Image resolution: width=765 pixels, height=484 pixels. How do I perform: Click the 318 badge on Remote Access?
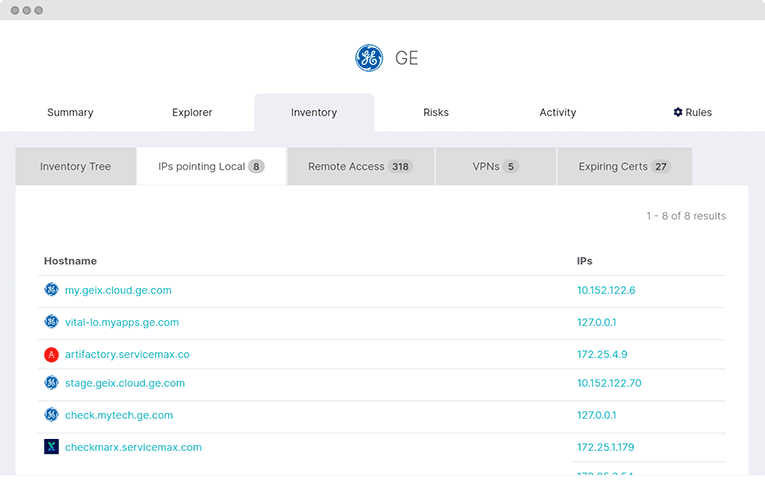(401, 166)
